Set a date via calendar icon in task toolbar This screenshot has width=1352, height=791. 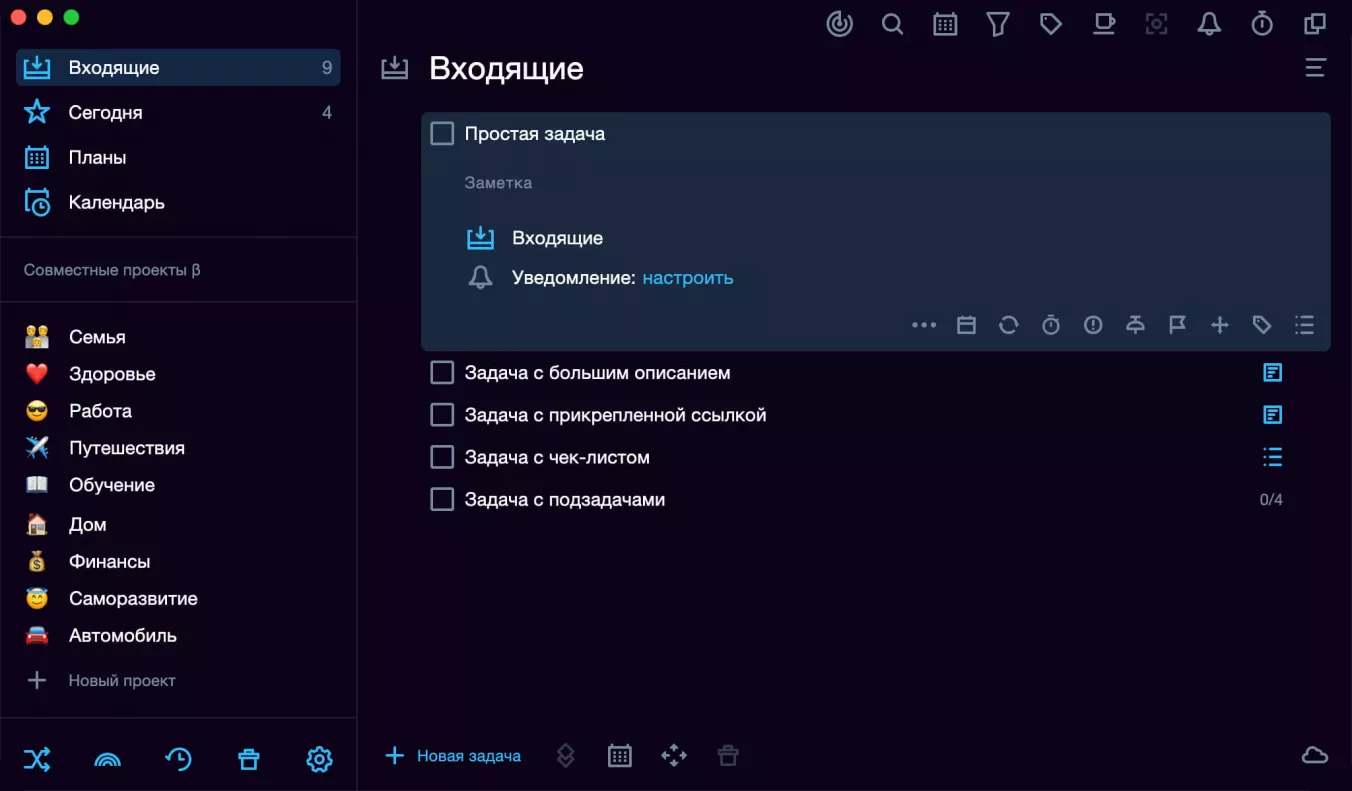coord(966,325)
